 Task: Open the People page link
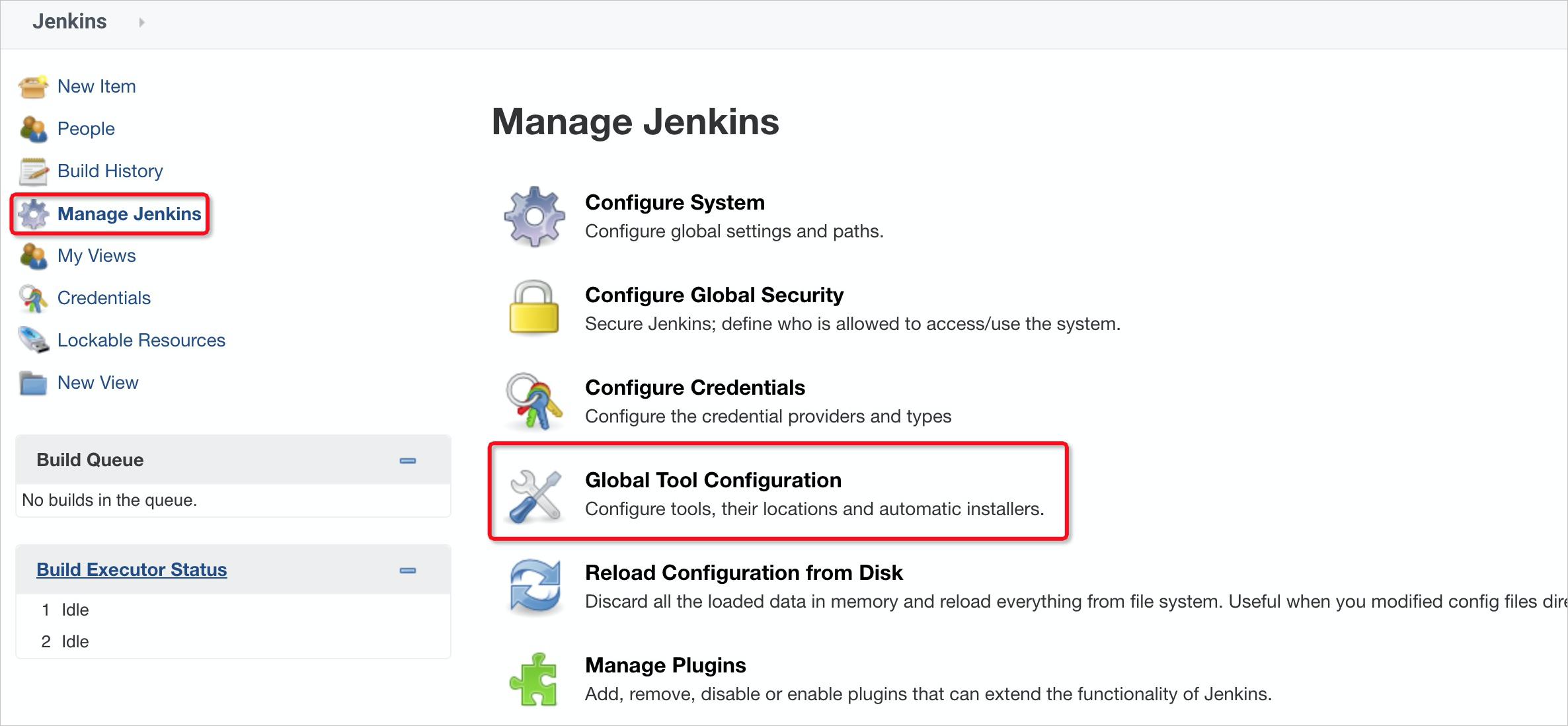(x=86, y=129)
